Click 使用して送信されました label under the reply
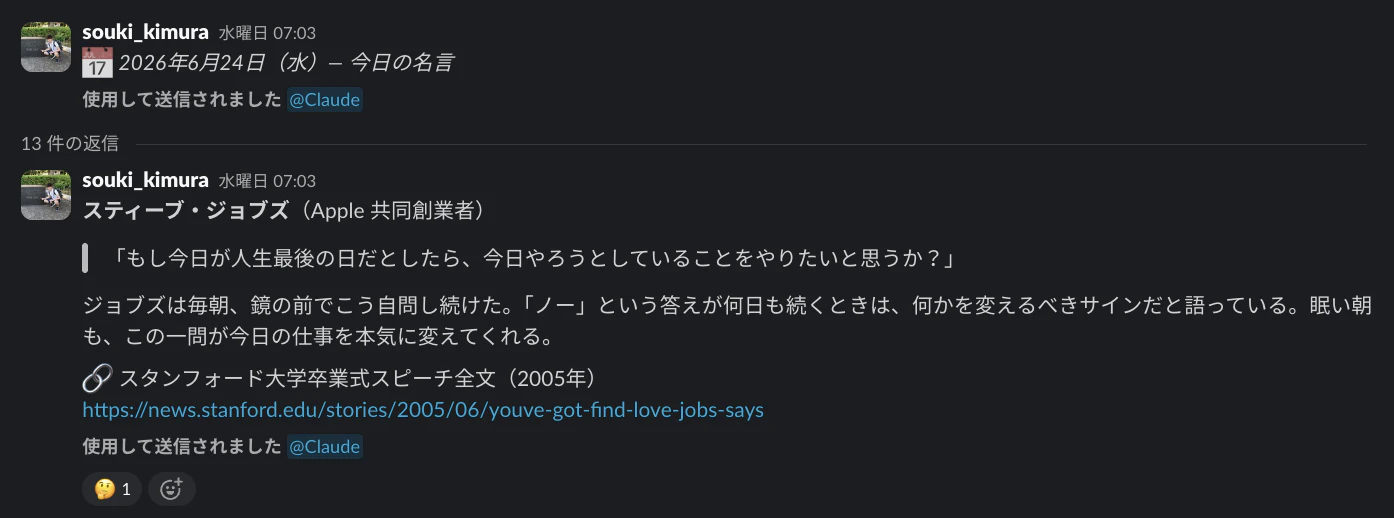Image resolution: width=1394 pixels, height=518 pixels. [x=182, y=447]
